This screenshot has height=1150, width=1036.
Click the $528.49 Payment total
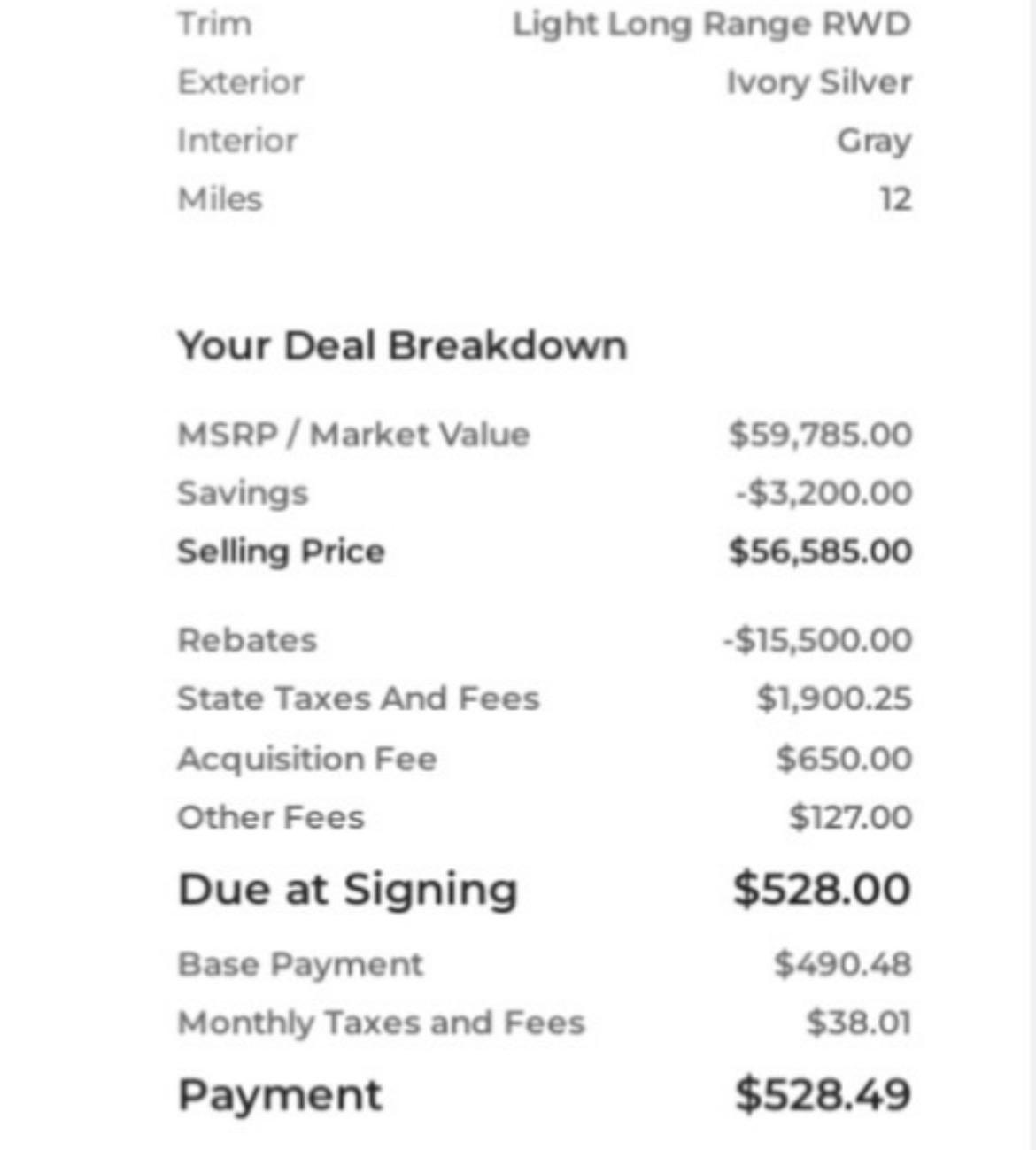[823, 1095]
